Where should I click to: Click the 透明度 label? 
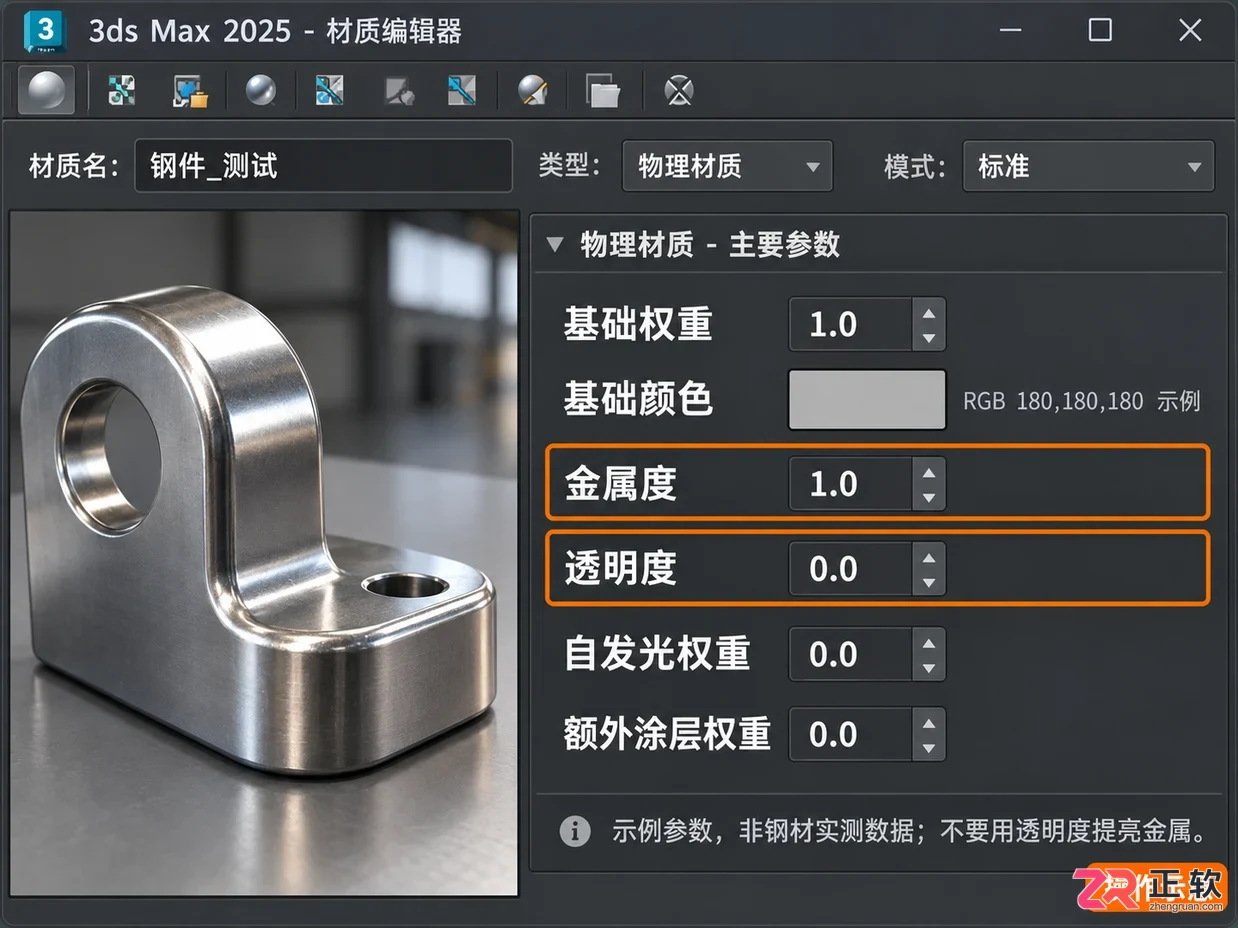point(621,569)
